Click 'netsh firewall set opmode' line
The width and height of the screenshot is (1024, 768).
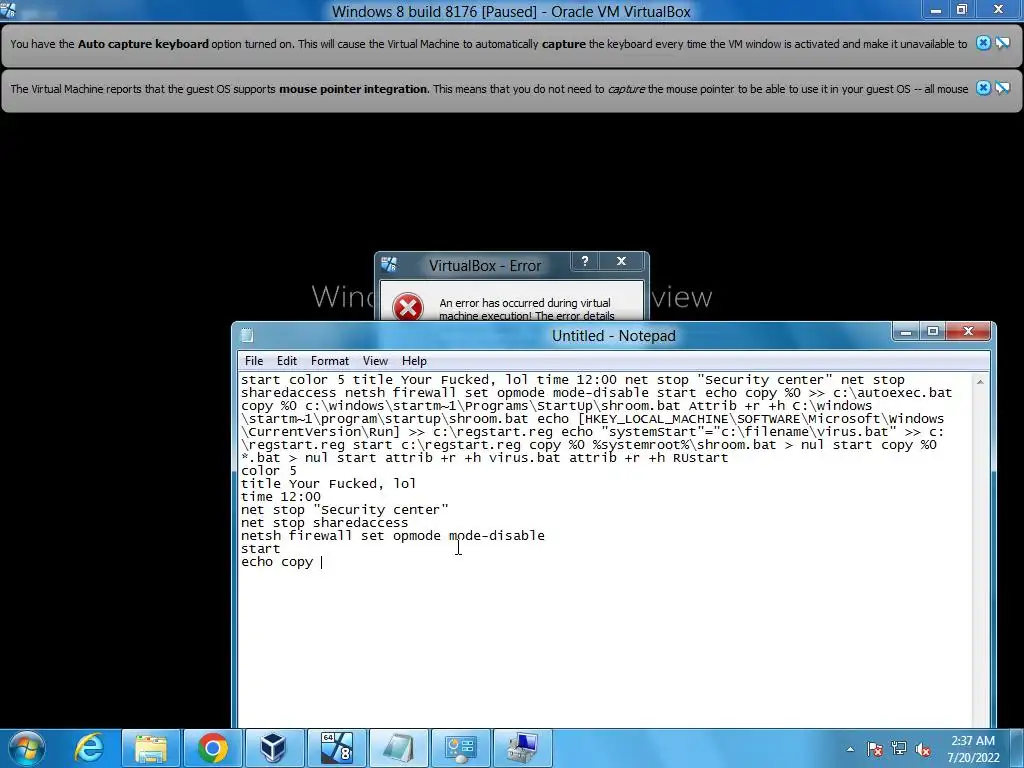pyautogui.click(x=392, y=536)
